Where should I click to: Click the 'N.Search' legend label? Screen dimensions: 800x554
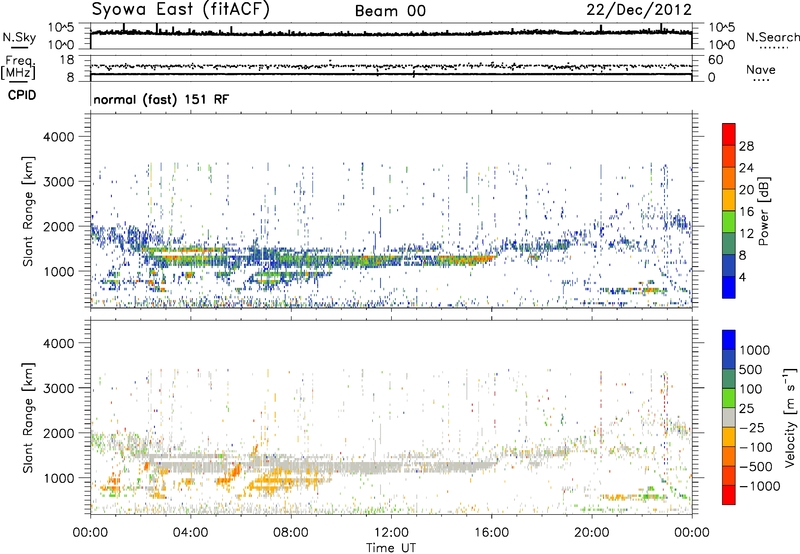pos(772,37)
